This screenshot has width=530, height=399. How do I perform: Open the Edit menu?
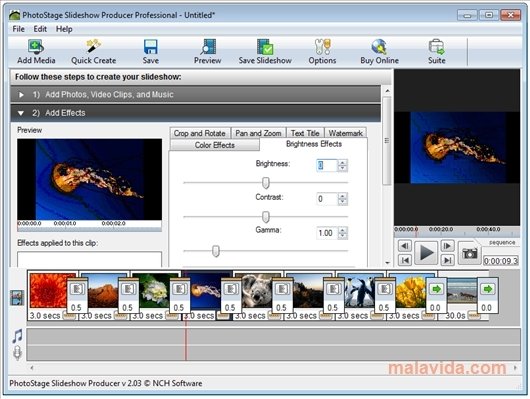40,29
